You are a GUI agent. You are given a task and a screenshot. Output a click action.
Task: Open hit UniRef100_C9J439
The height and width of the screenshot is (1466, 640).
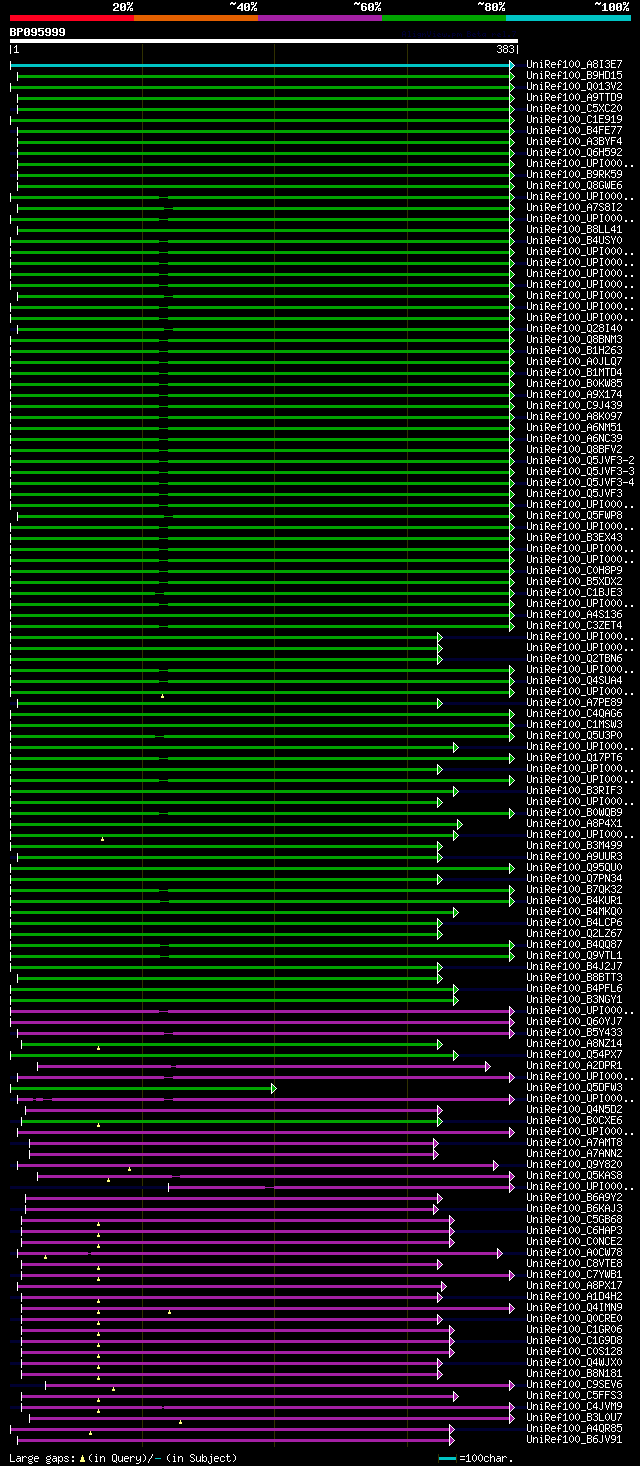[x=574, y=405]
